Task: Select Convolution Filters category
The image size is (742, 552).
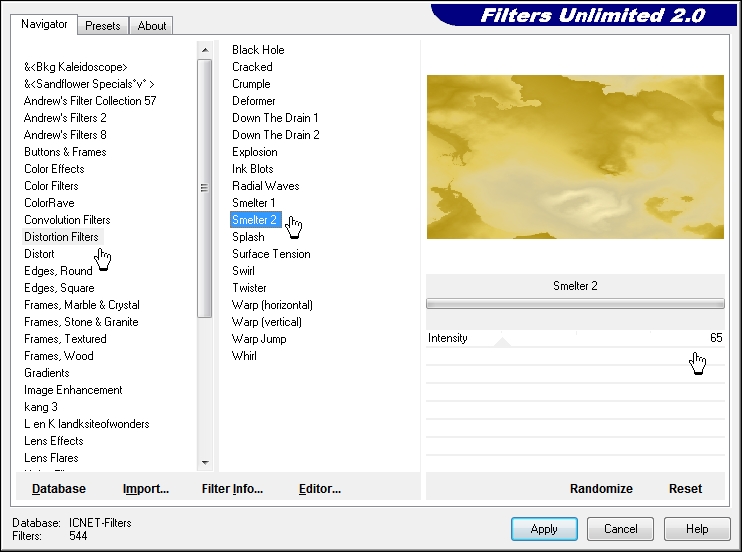Action: coord(67,220)
